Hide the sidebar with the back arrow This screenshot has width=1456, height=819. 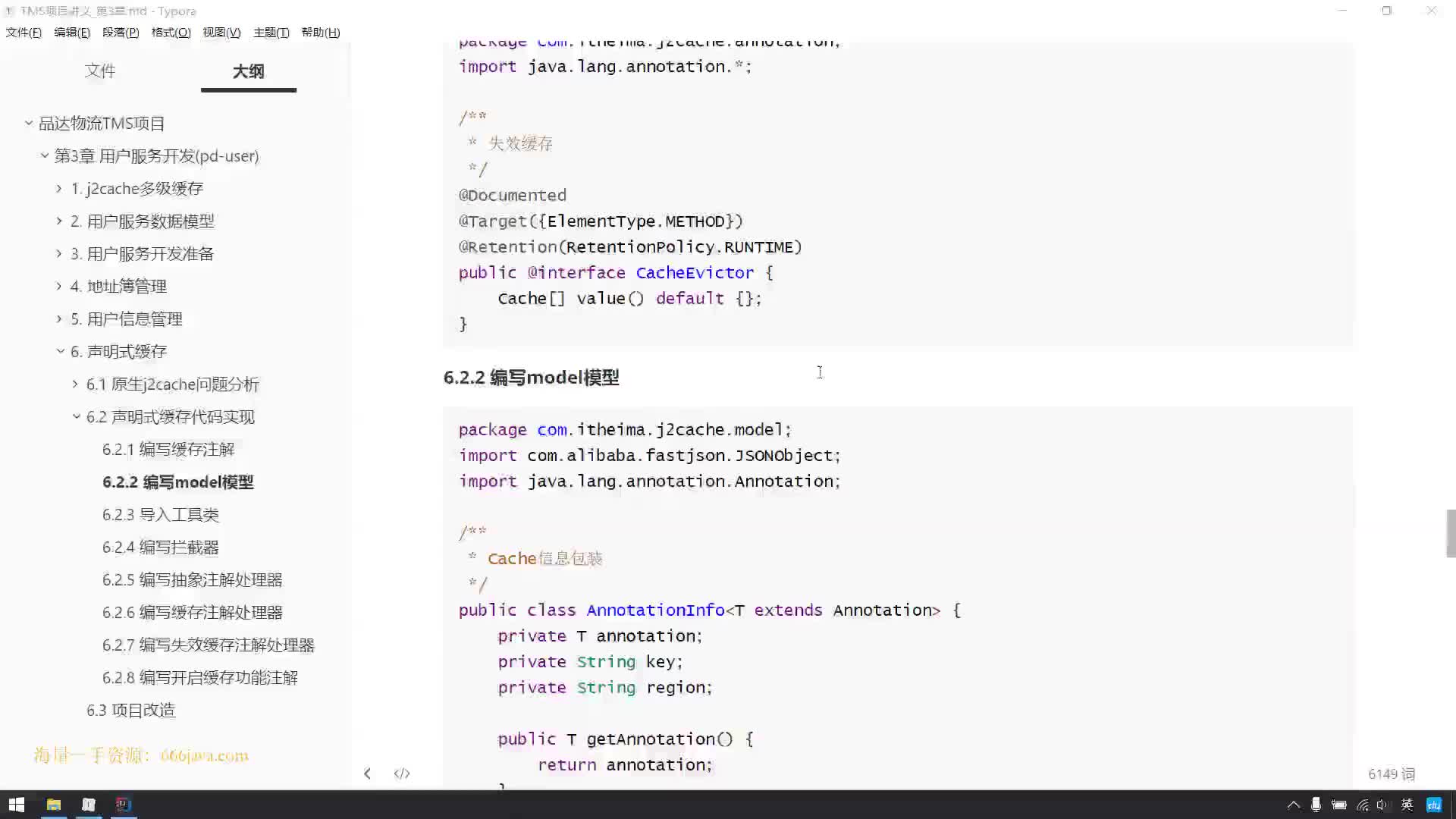367,773
